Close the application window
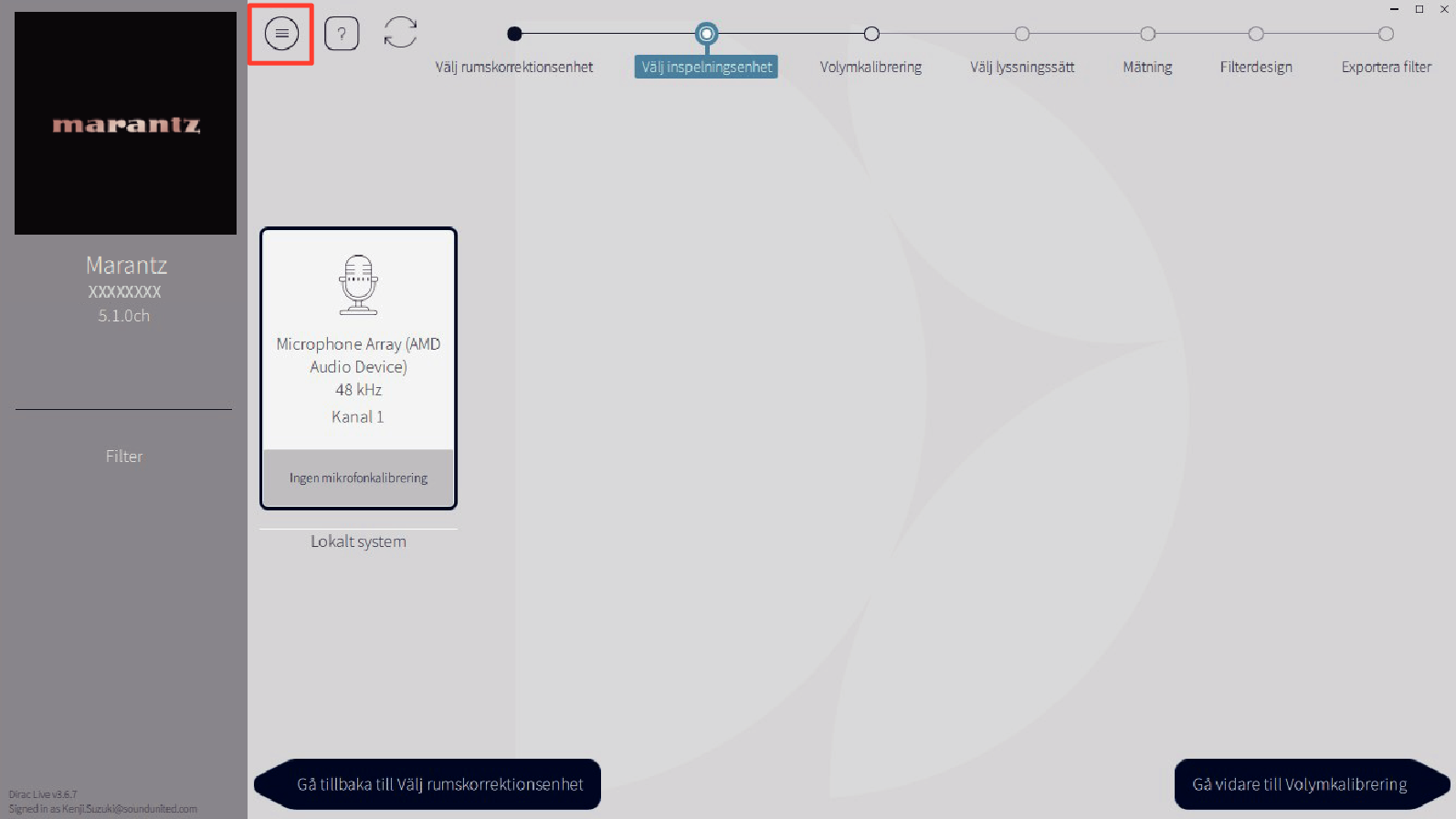The image size is (1456, 819). click(x=1444, y=9)
